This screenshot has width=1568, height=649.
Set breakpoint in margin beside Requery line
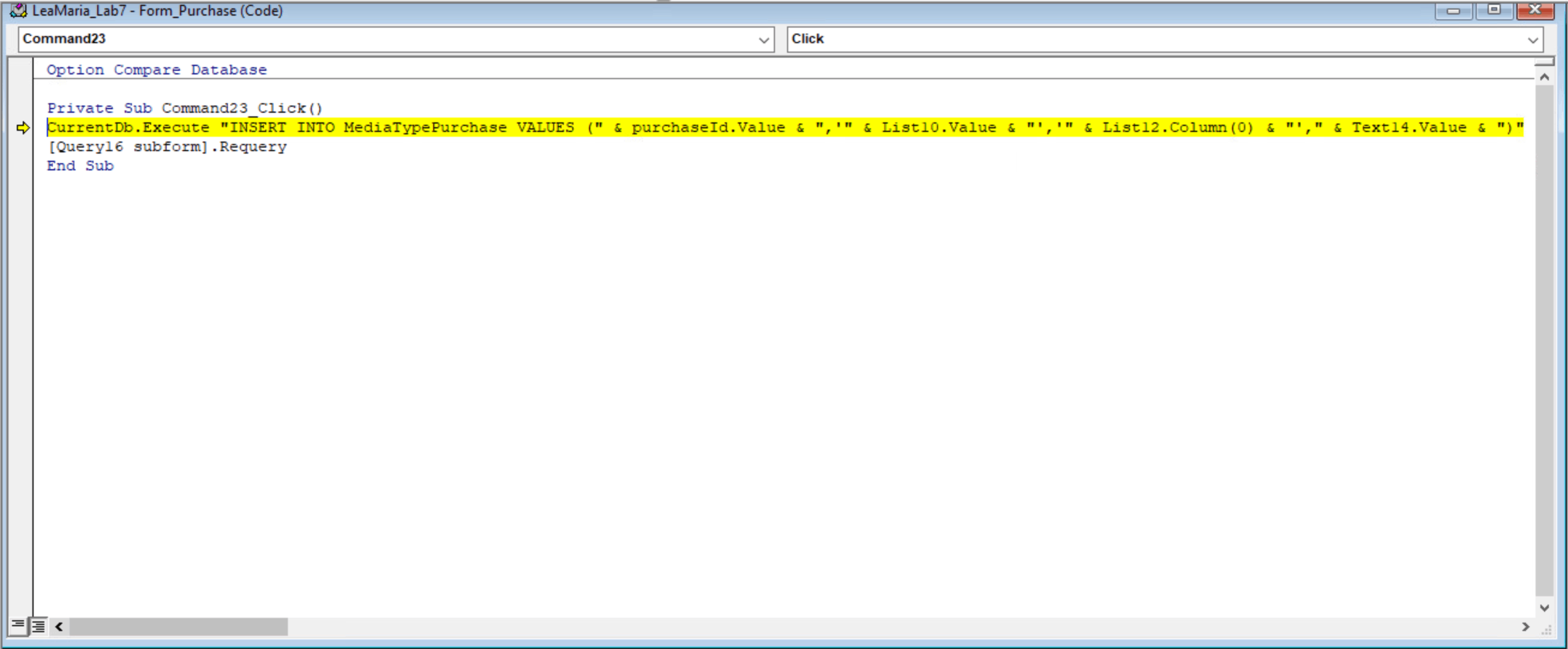pos(22,147)
